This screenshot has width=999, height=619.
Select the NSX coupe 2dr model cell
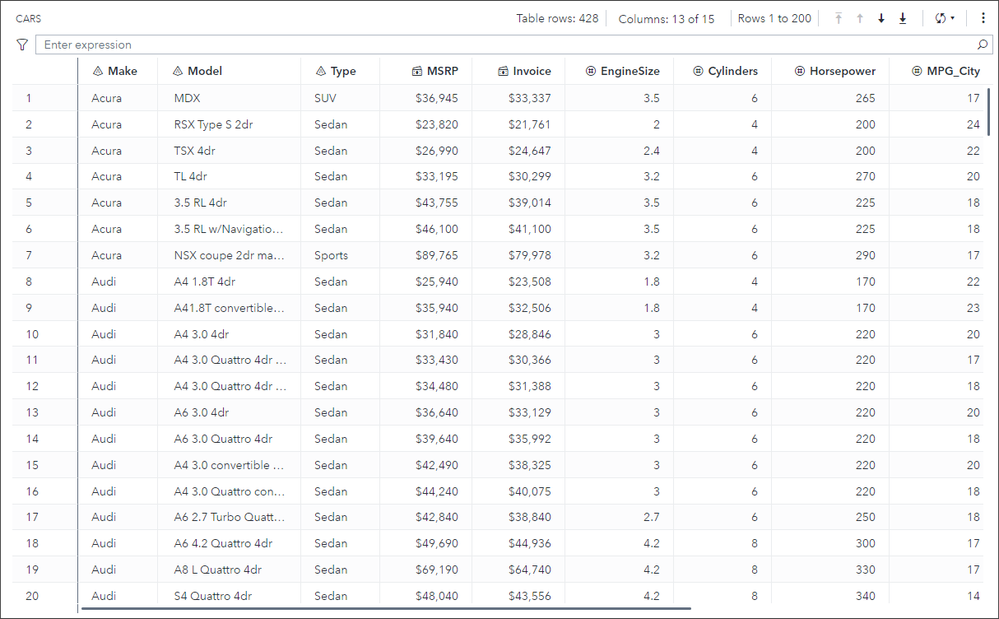tap(229, 255)
